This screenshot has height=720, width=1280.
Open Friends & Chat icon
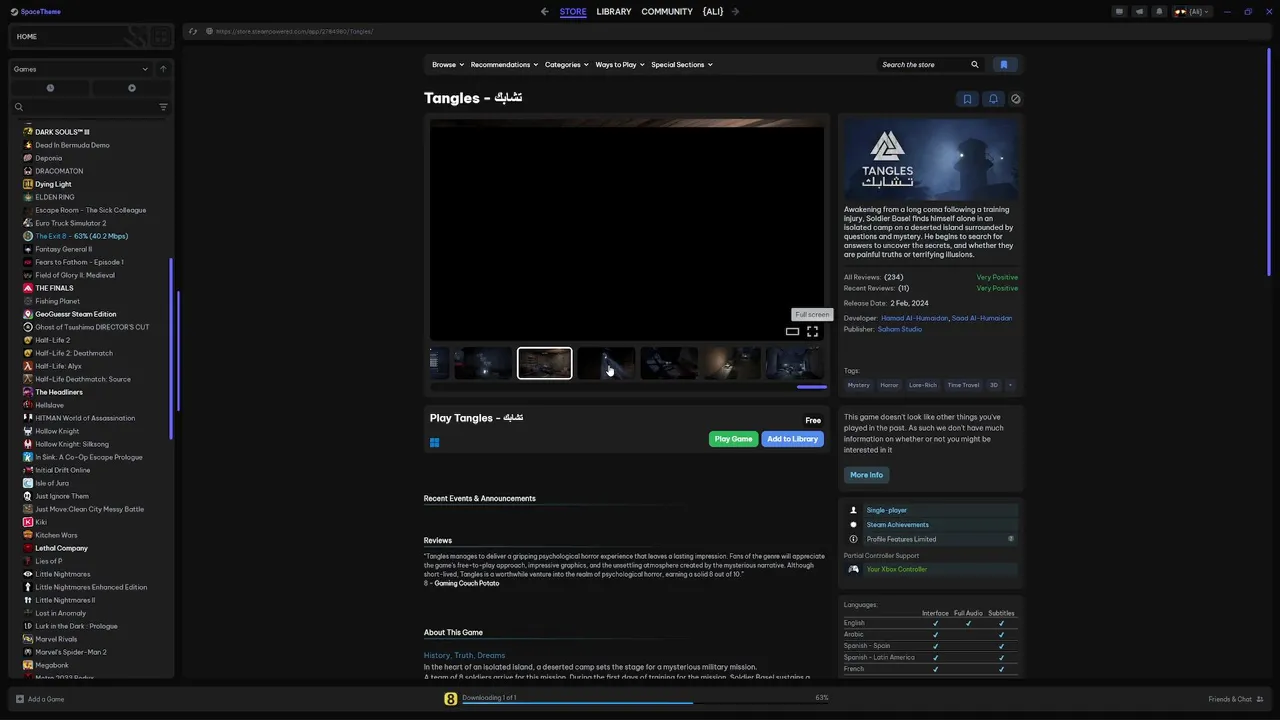click(1260, 699)
